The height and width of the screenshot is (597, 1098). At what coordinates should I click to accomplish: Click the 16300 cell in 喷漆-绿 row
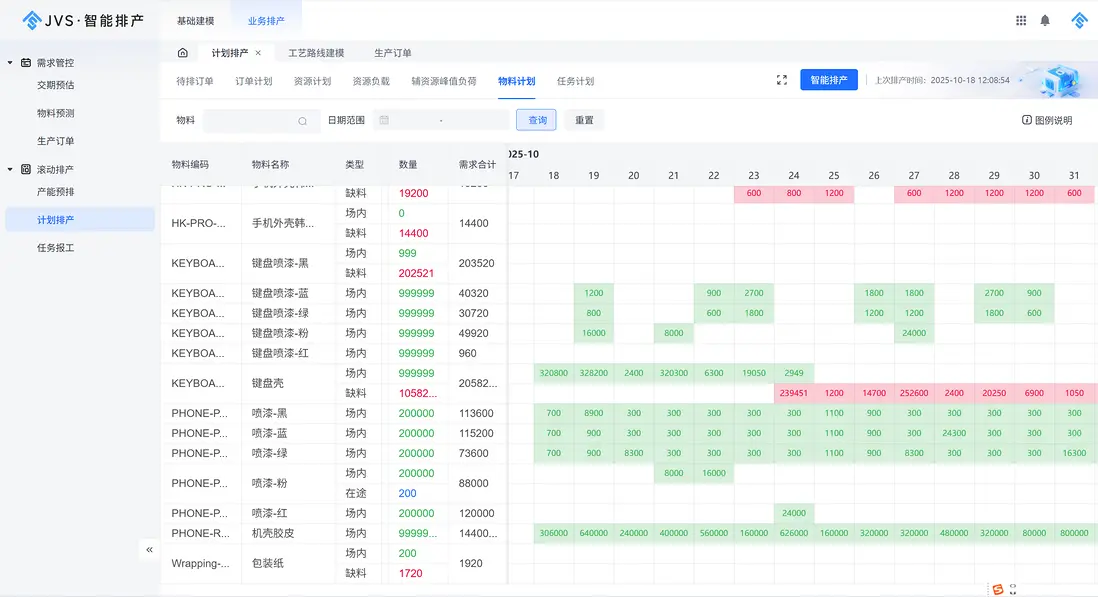1074,454
